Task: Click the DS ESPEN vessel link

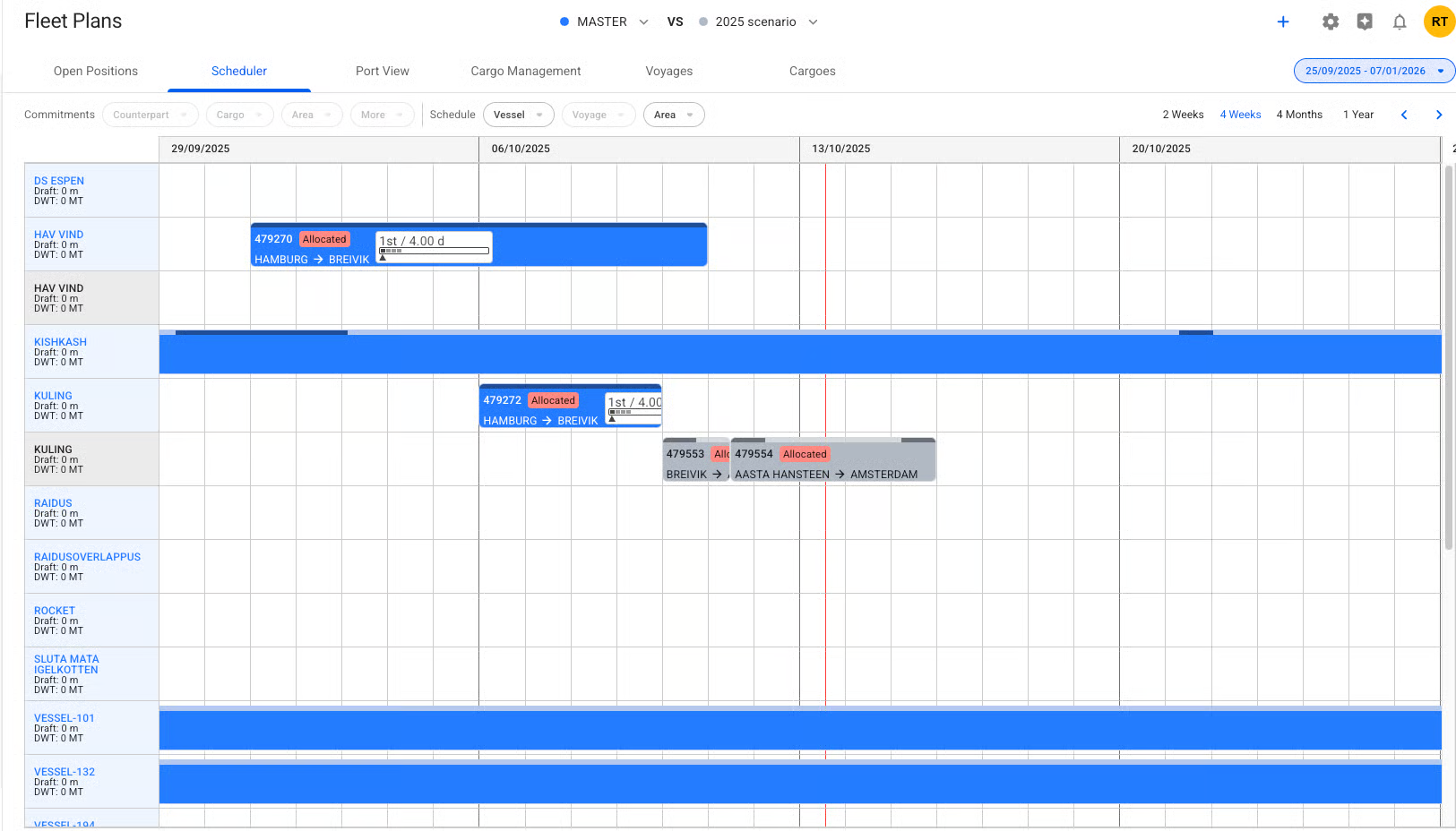Action: (x=59, y=181)
